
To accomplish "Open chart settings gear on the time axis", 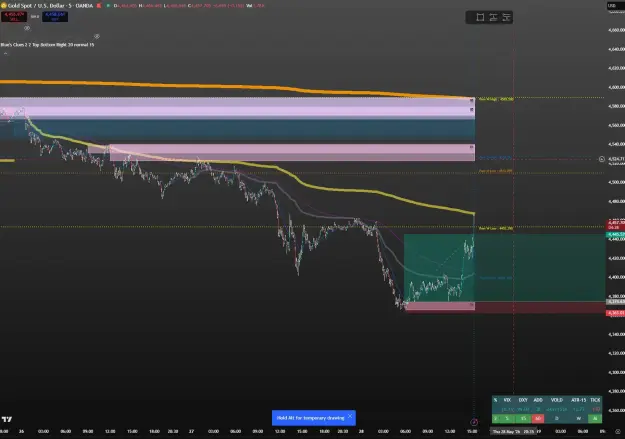I will point(618,431).
